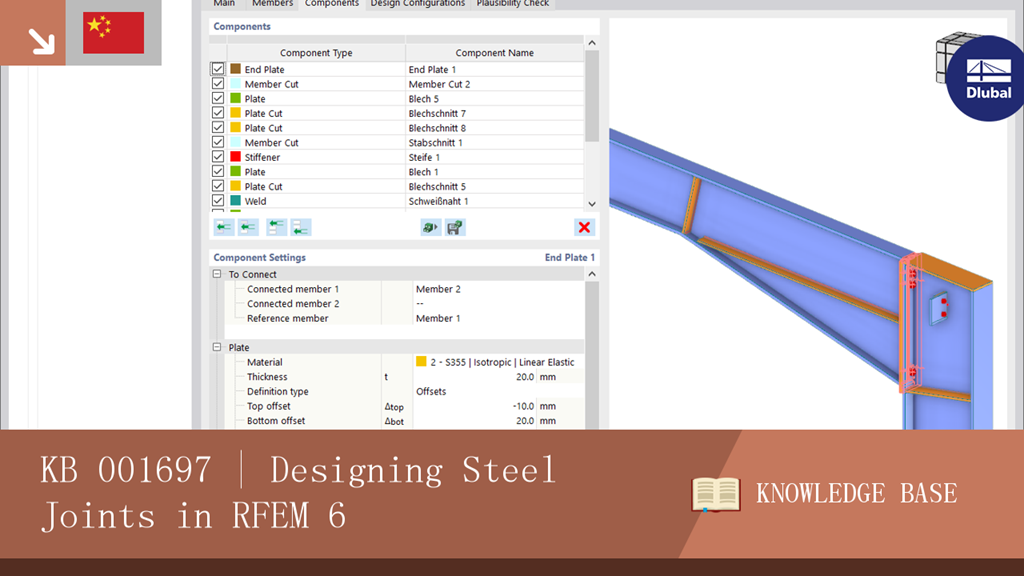Click the KNOWLEDGE BASE banner text
1024x576 pixels.
(x=856, y=494)
